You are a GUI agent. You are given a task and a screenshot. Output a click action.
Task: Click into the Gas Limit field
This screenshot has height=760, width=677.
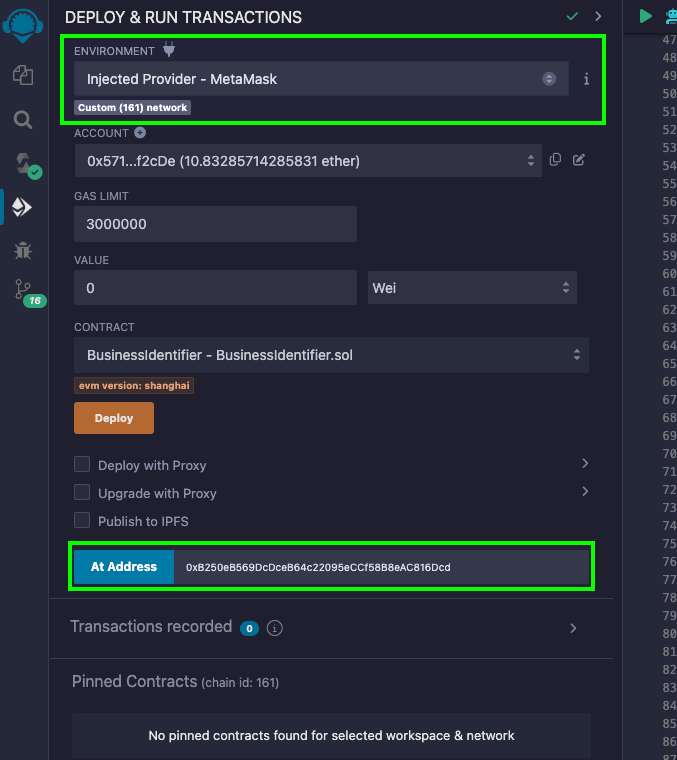(x=215, y=224)
